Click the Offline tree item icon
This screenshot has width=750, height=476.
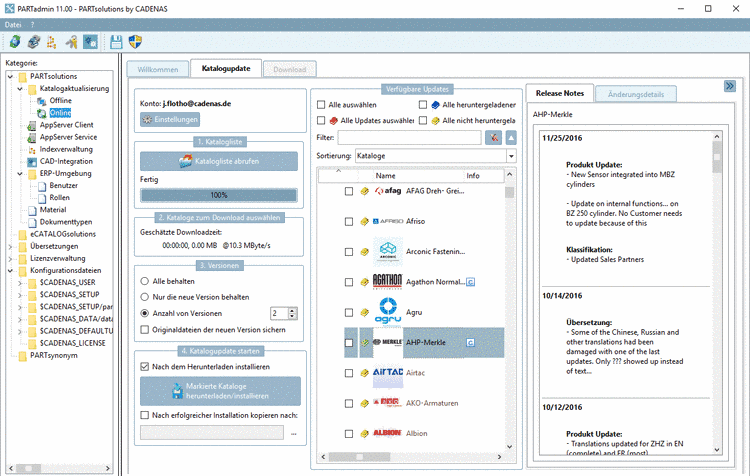click(42, 101)
